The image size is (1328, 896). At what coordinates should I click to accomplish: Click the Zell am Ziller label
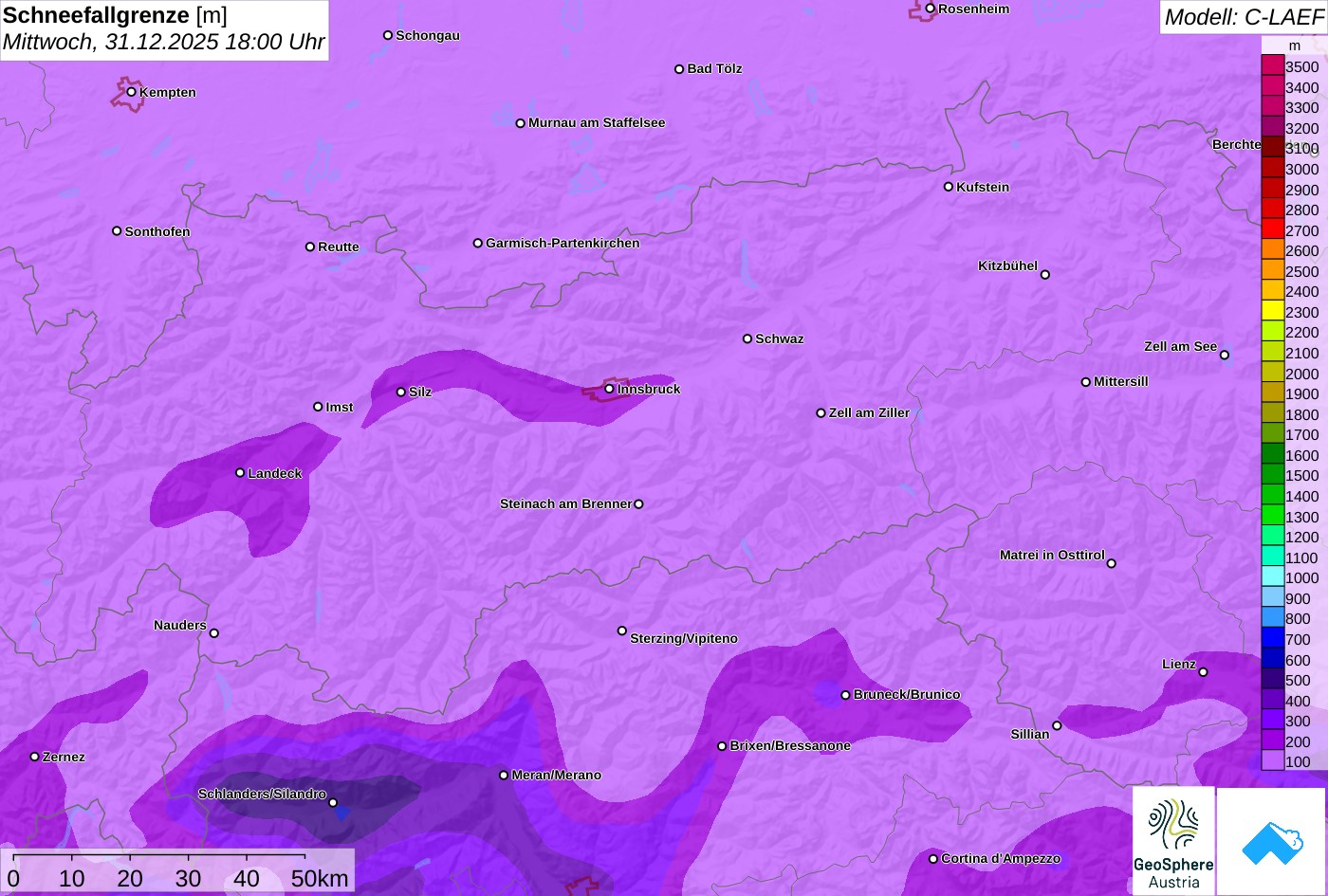point(869,412)
